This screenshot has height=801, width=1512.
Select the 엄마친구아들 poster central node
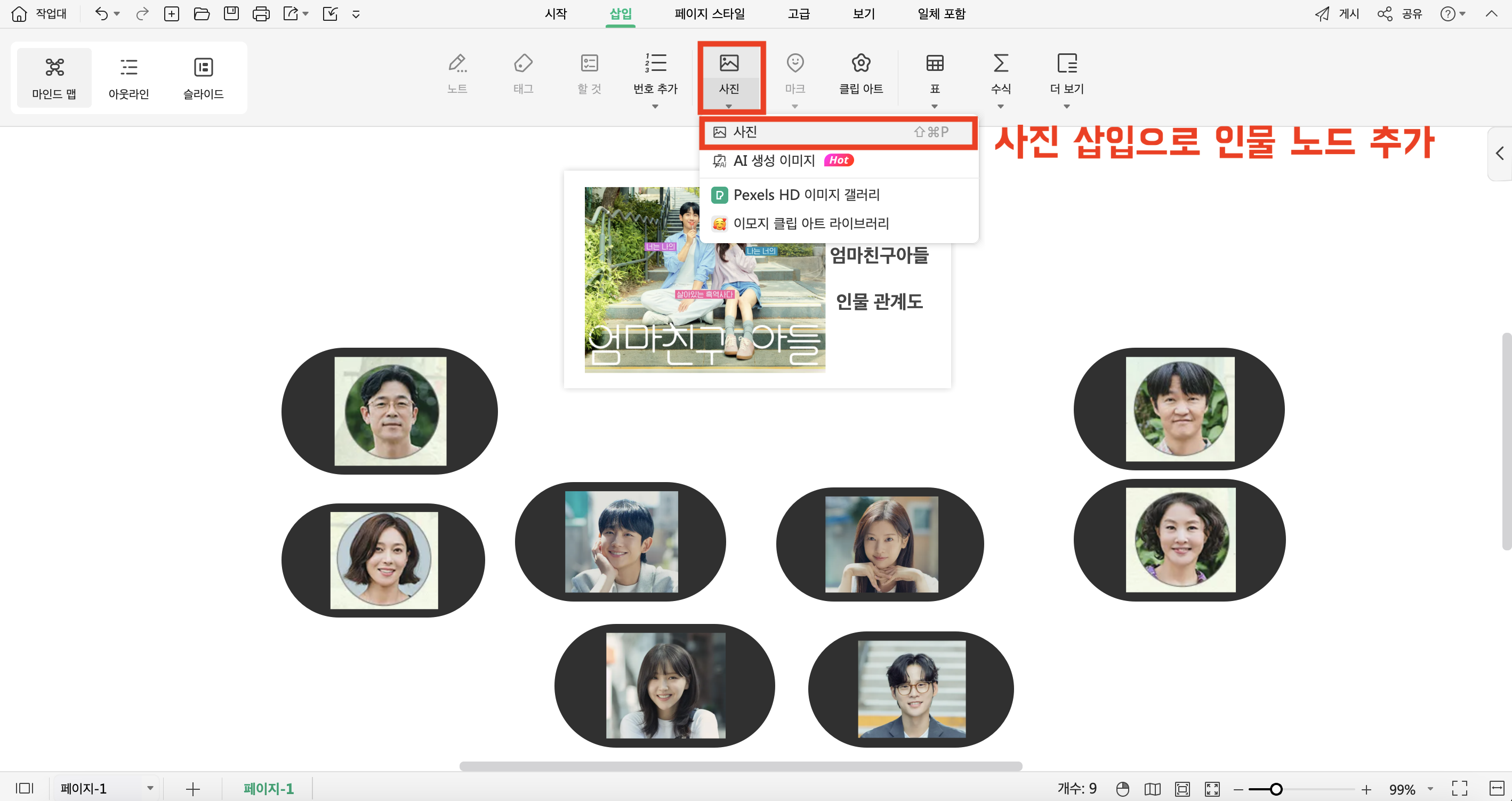point(757,279)
